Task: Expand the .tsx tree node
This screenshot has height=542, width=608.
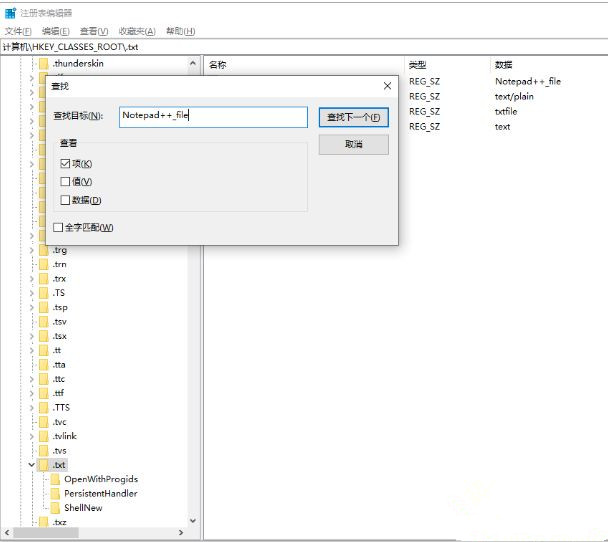Action: click(31, 336)
